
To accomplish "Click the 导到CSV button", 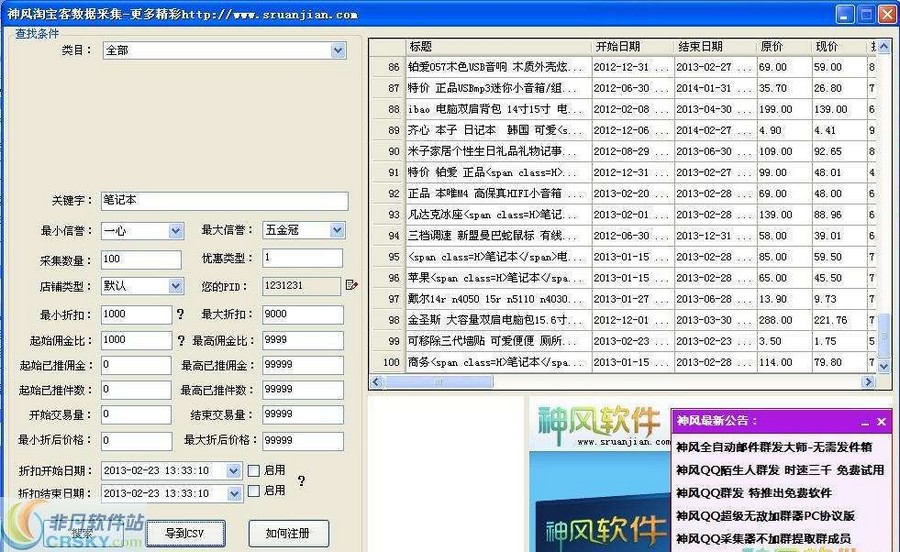I will (185, 534).
